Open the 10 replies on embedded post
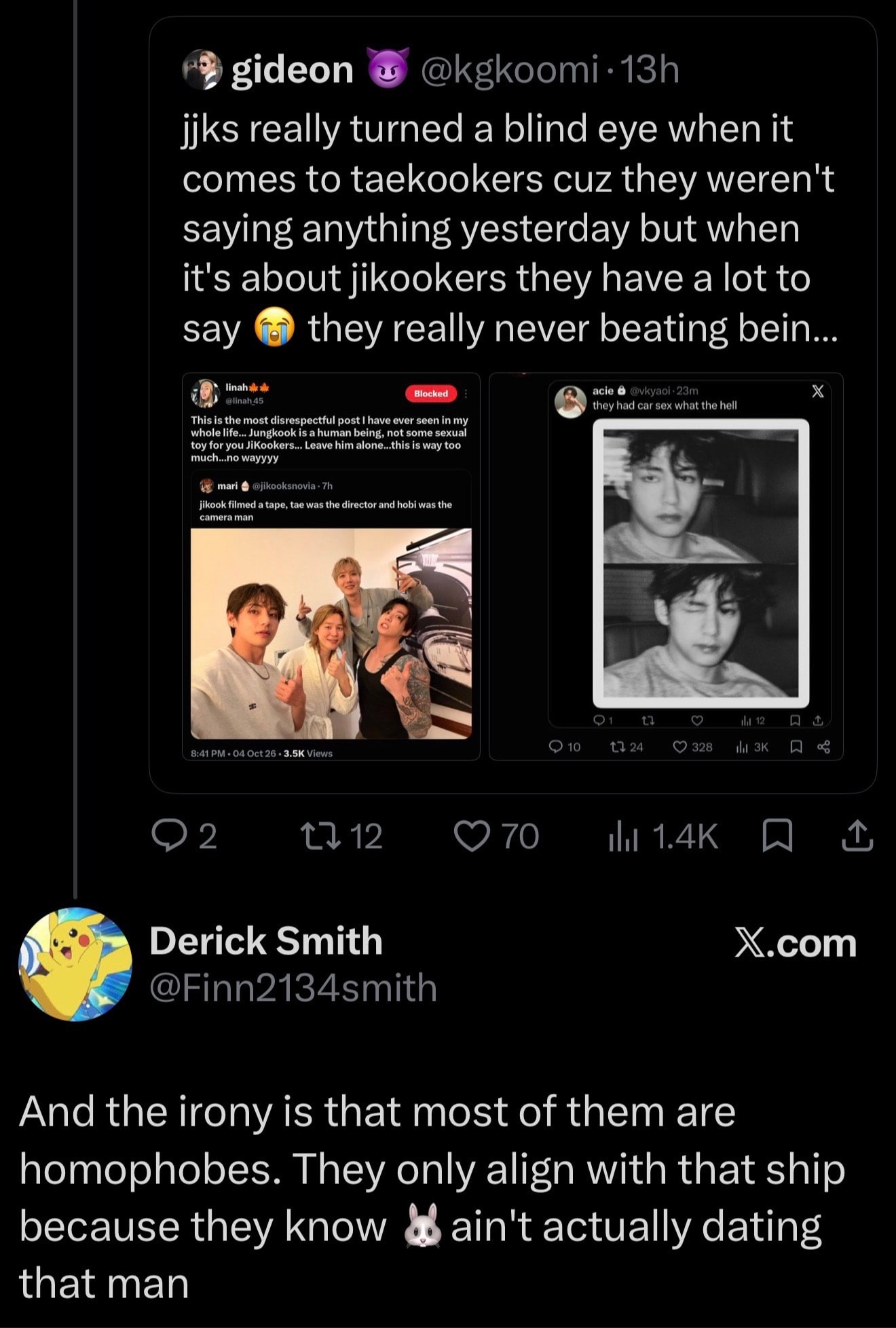Screen dimensions: 896x1328 point(565,747)
